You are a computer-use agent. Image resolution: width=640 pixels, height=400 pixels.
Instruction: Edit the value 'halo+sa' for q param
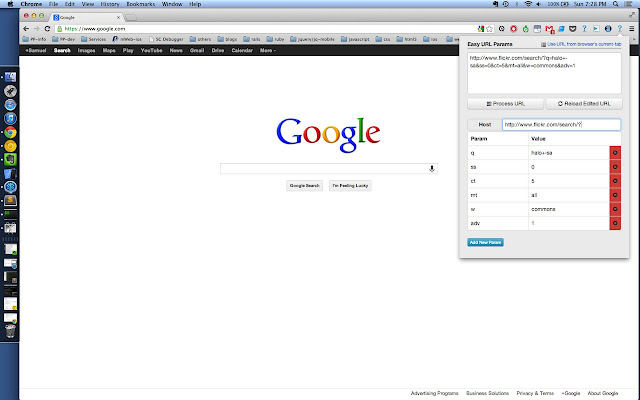pos(569,153)
